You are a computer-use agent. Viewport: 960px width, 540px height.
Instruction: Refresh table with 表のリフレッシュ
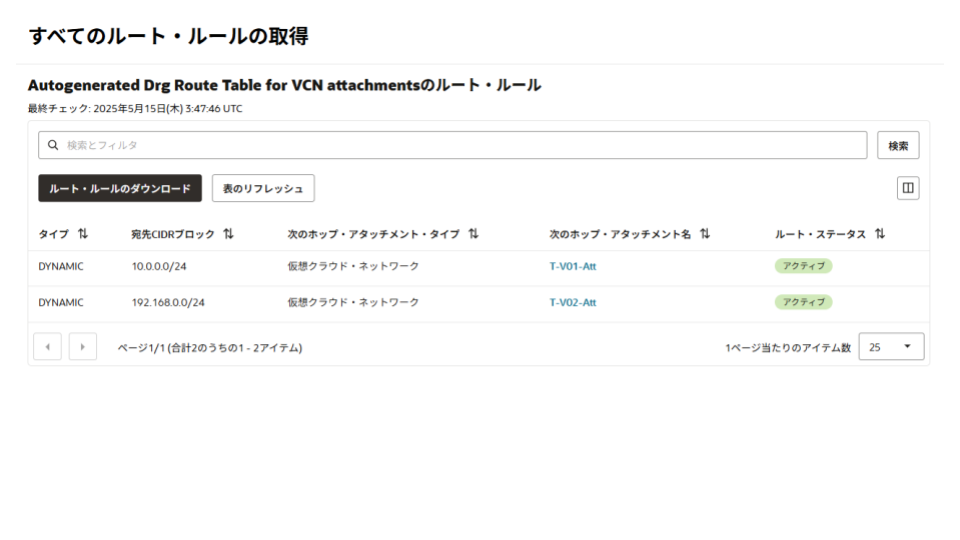263,188
